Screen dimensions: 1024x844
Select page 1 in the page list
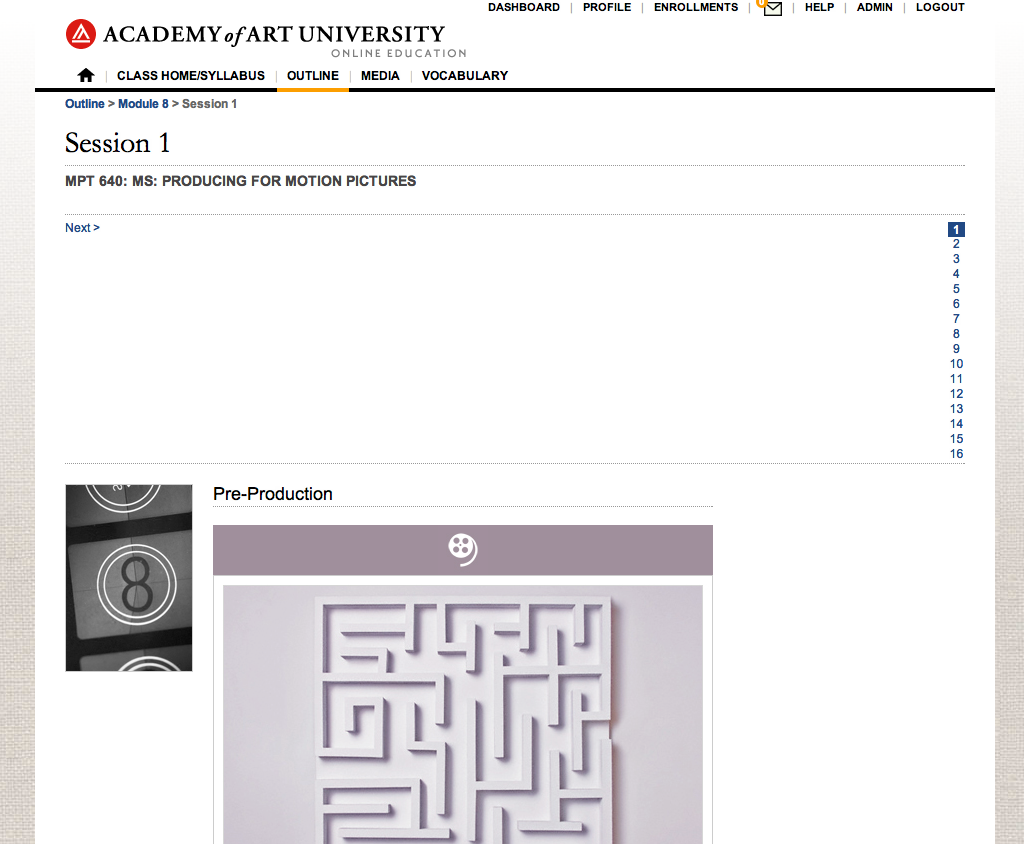point(956,229)
